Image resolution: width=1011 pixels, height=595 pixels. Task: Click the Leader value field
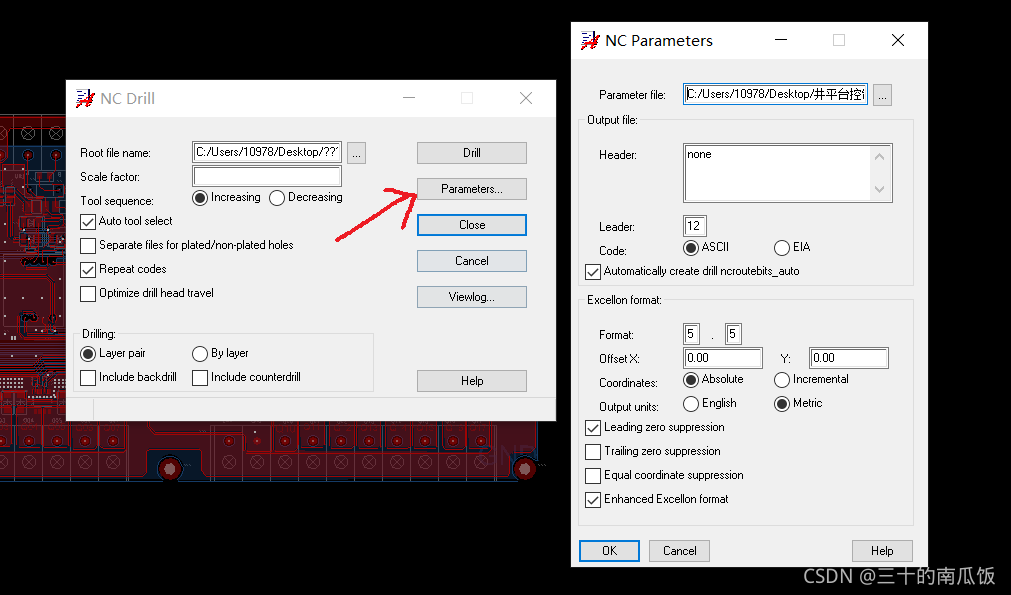[695, 226]
